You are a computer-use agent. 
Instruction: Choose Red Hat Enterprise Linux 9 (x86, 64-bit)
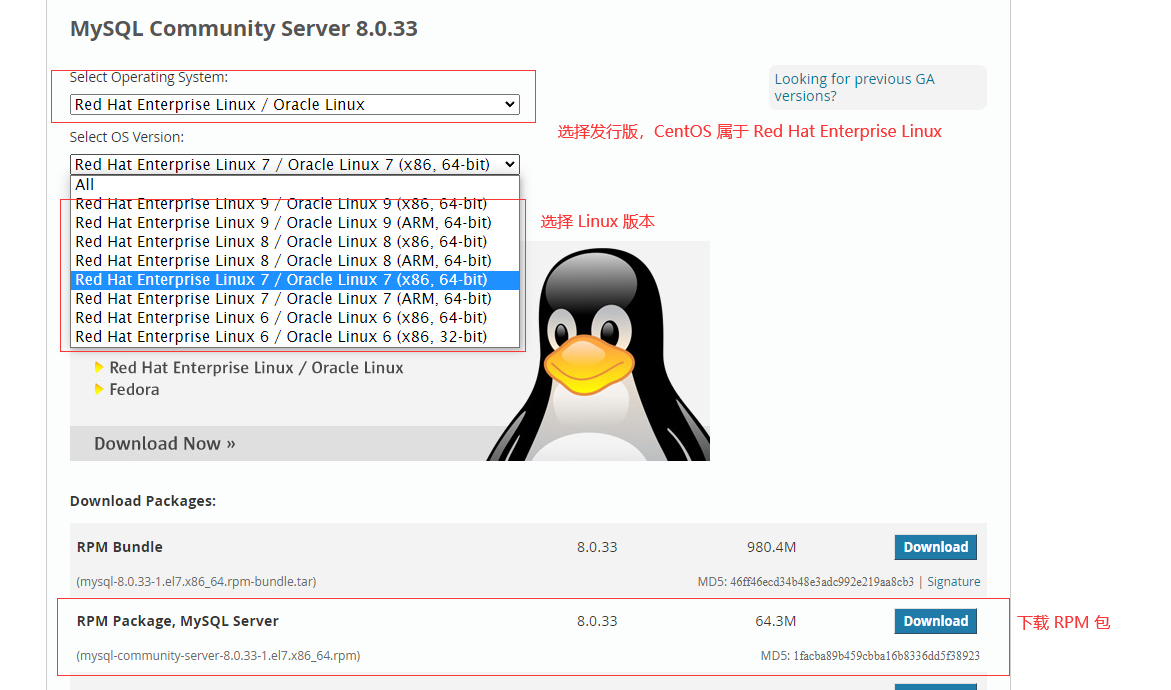(x=294, y=204)
